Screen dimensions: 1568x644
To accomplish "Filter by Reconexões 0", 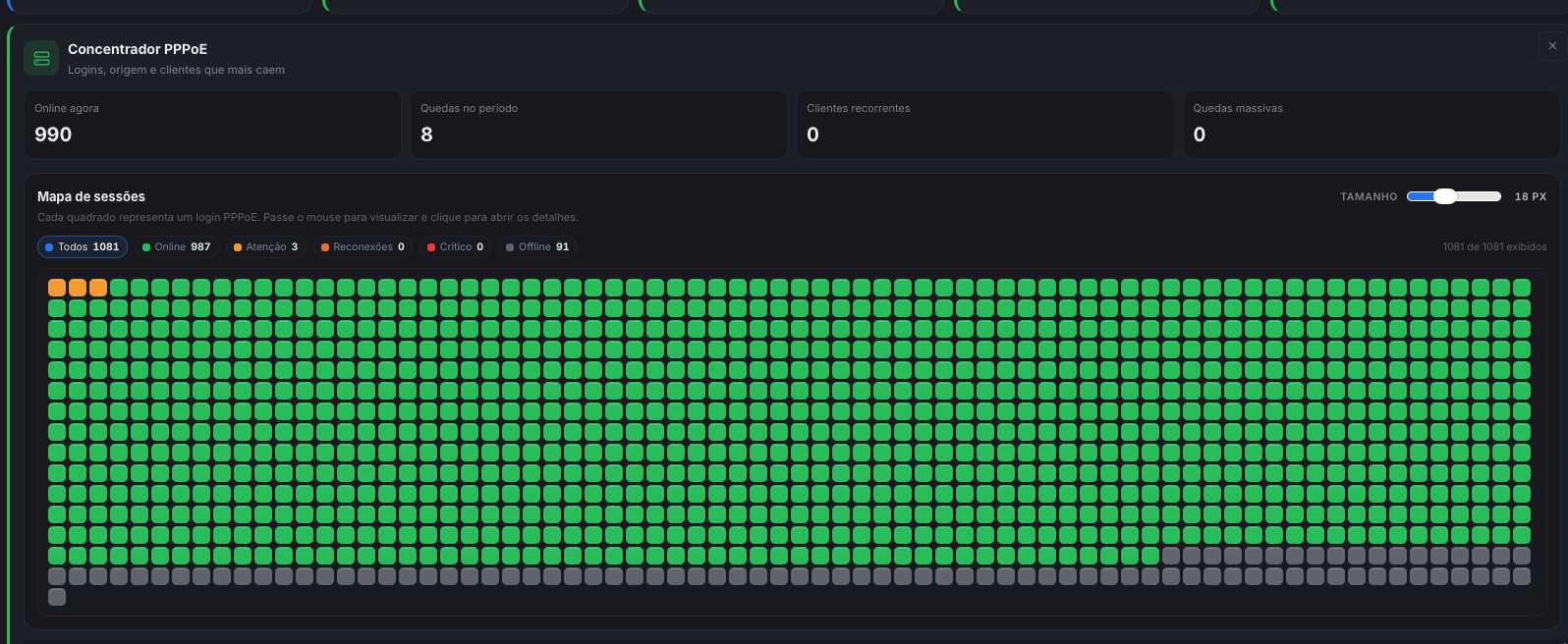I will pyautogui.click(x=363, y=247).
